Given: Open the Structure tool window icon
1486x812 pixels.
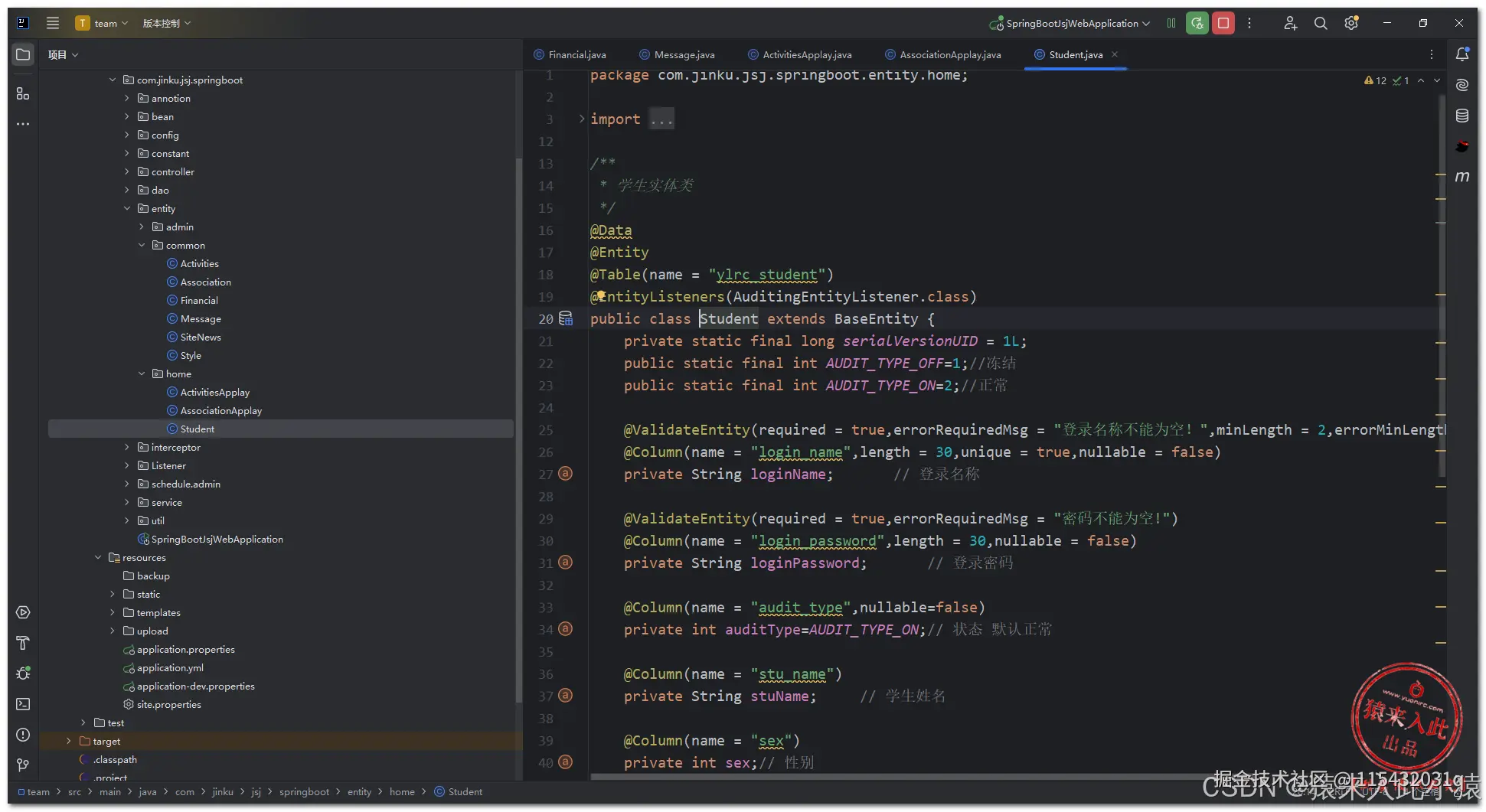Looking at the screenshot, I should [x=23, y=93].
